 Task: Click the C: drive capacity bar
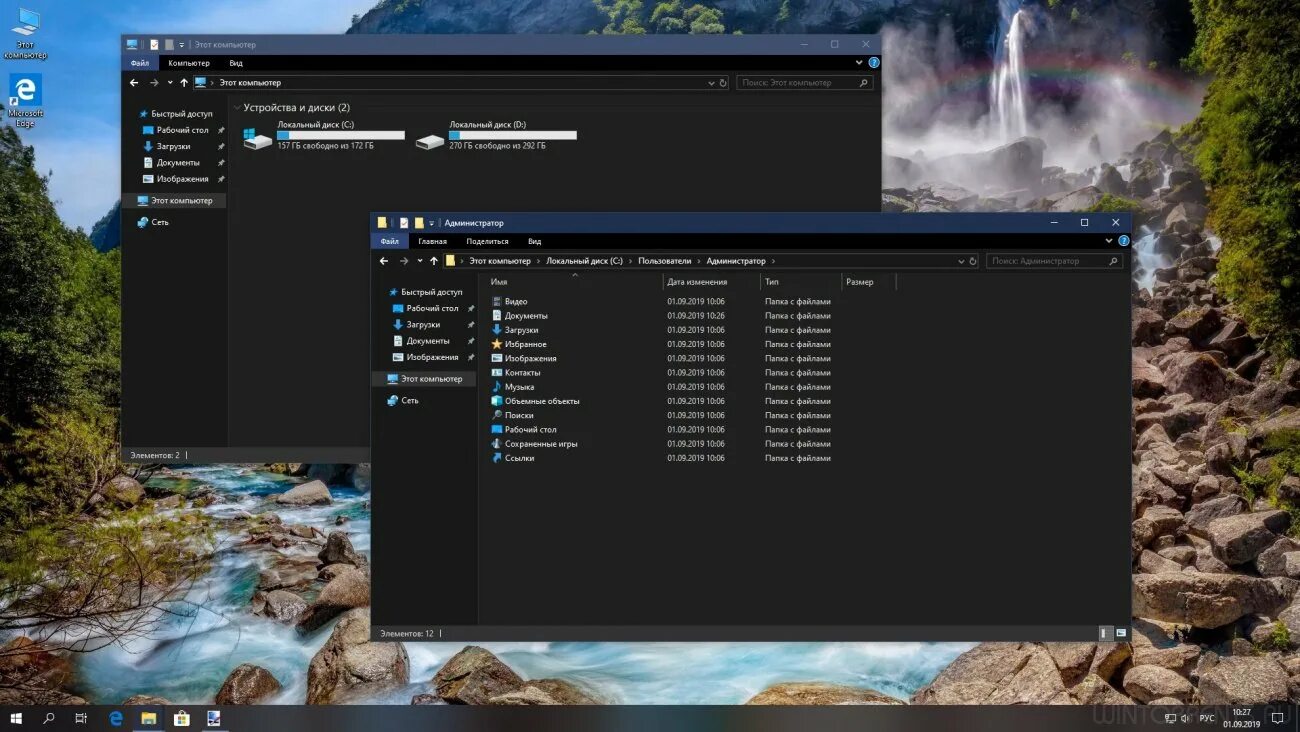tap(340, 135)
